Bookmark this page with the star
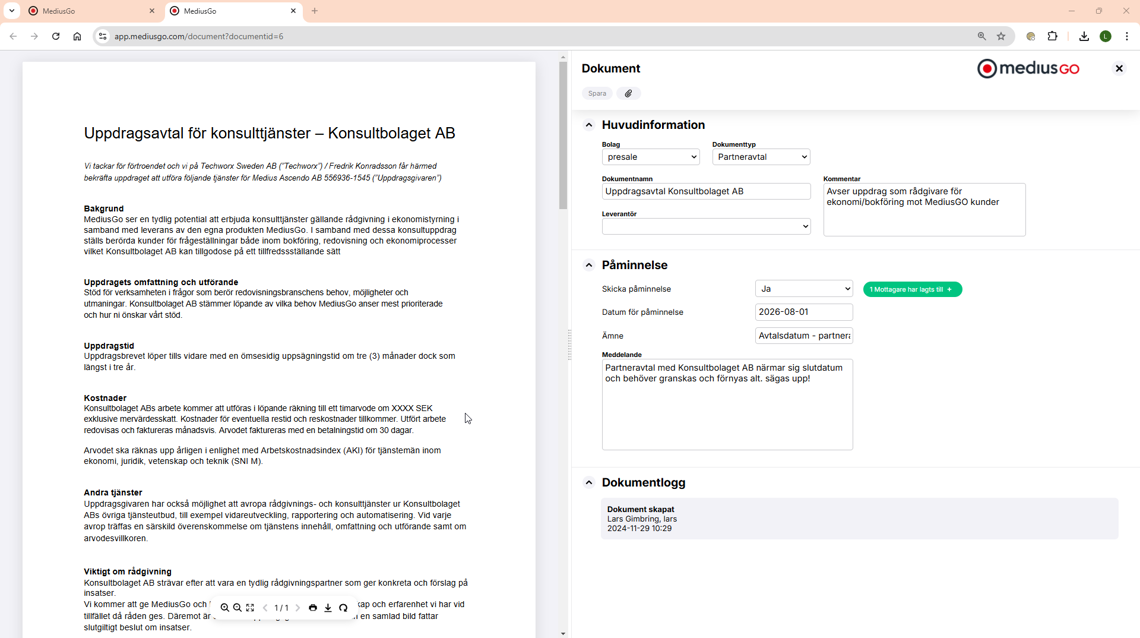Viewport: 1140px width, 638px height. click(1001, 36)
